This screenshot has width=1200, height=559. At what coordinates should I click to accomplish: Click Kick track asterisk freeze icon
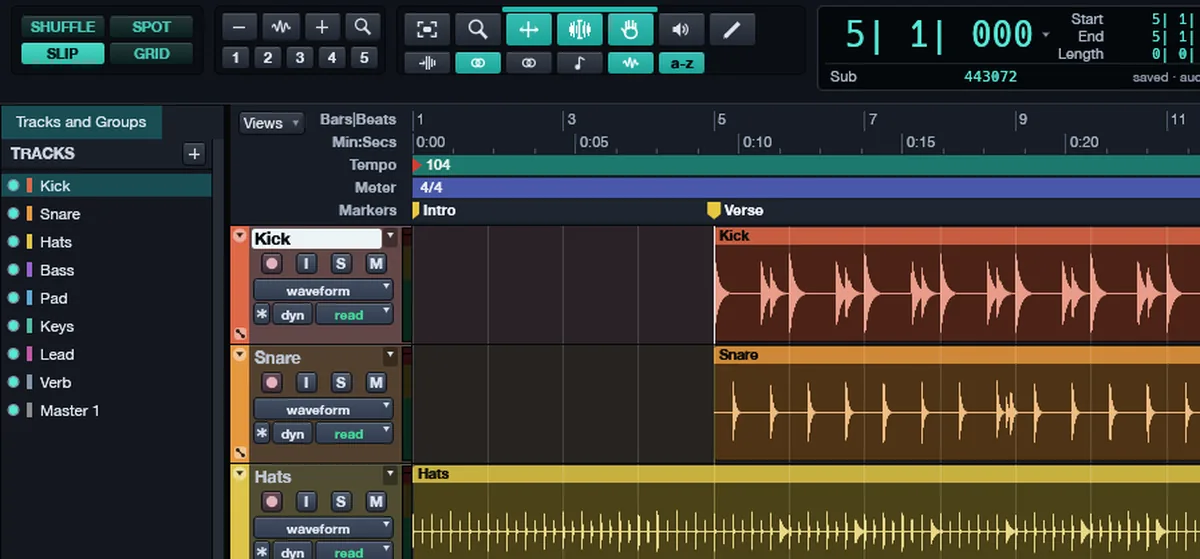pos(262,315)
